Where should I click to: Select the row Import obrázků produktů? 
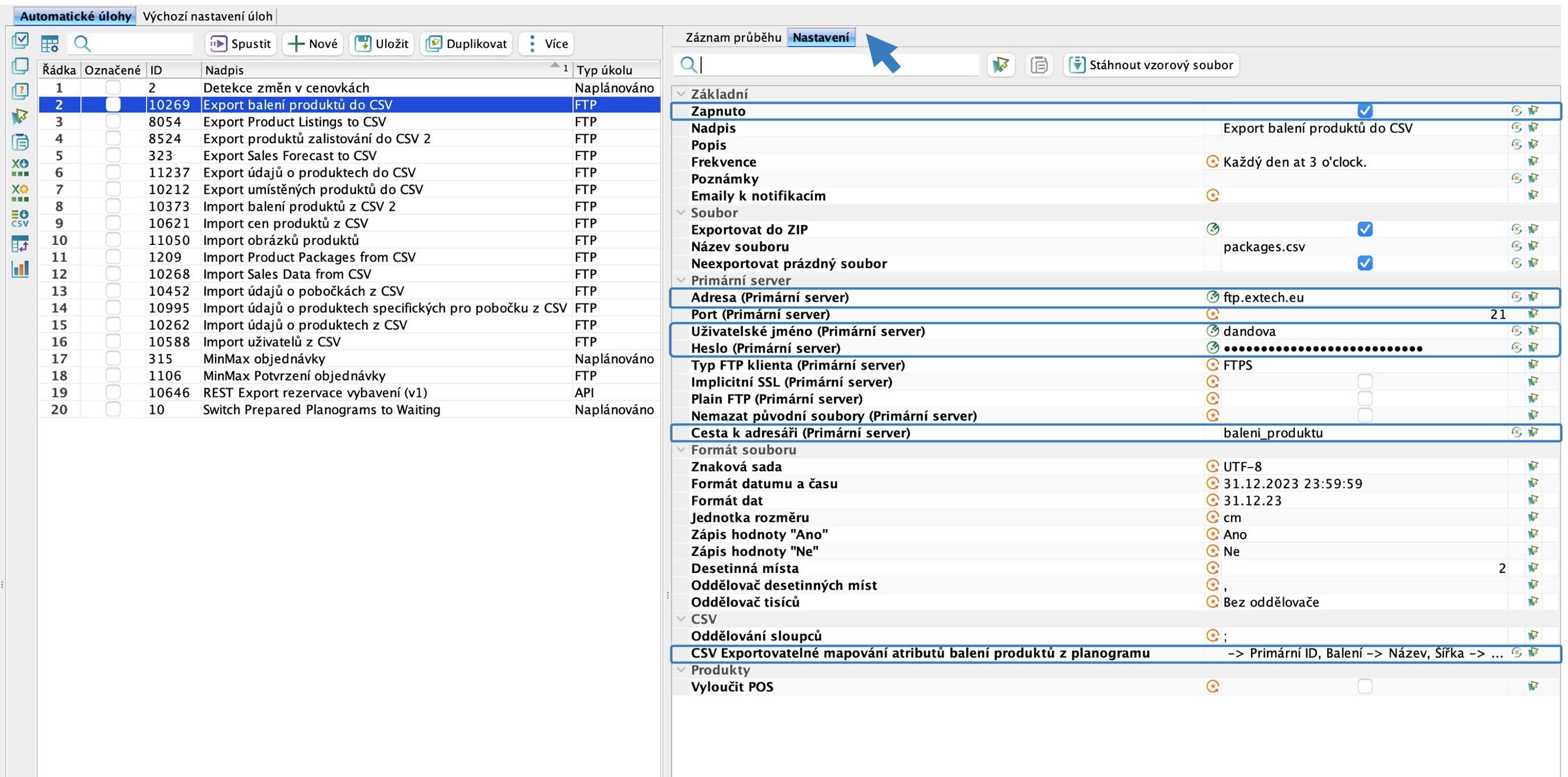349,240
